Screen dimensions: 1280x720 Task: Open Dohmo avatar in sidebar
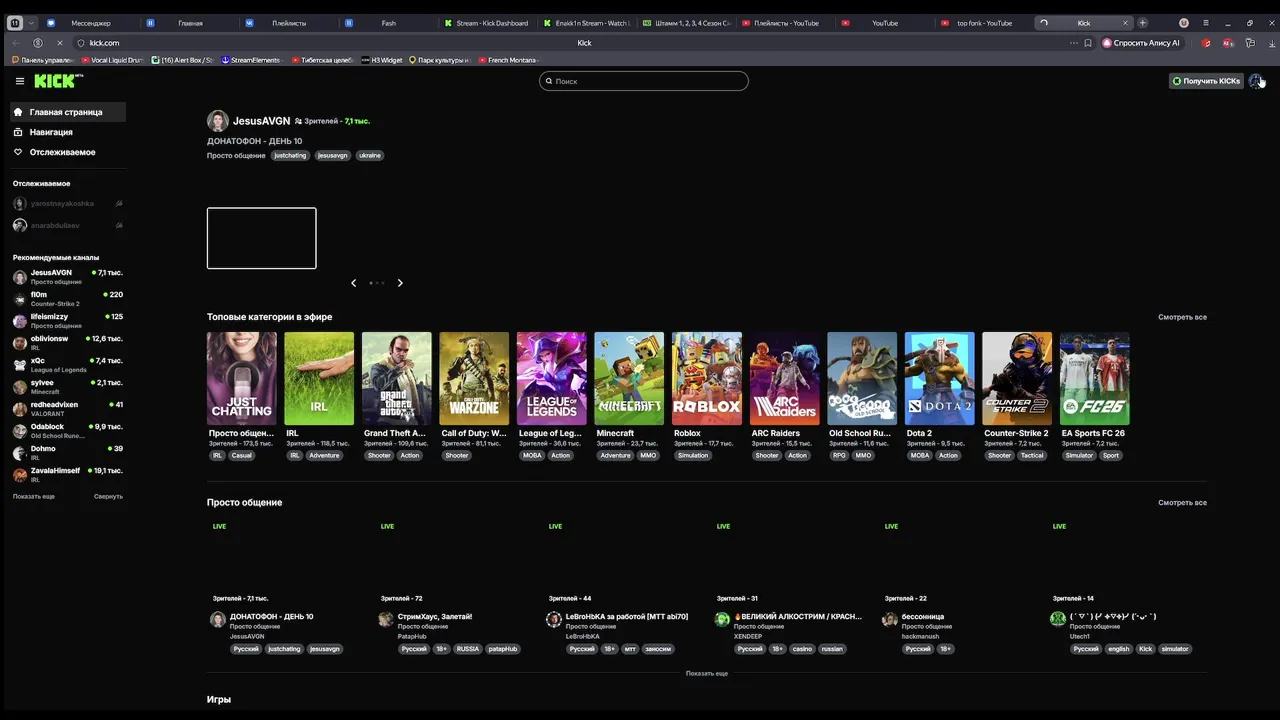(x=20, y=453)
